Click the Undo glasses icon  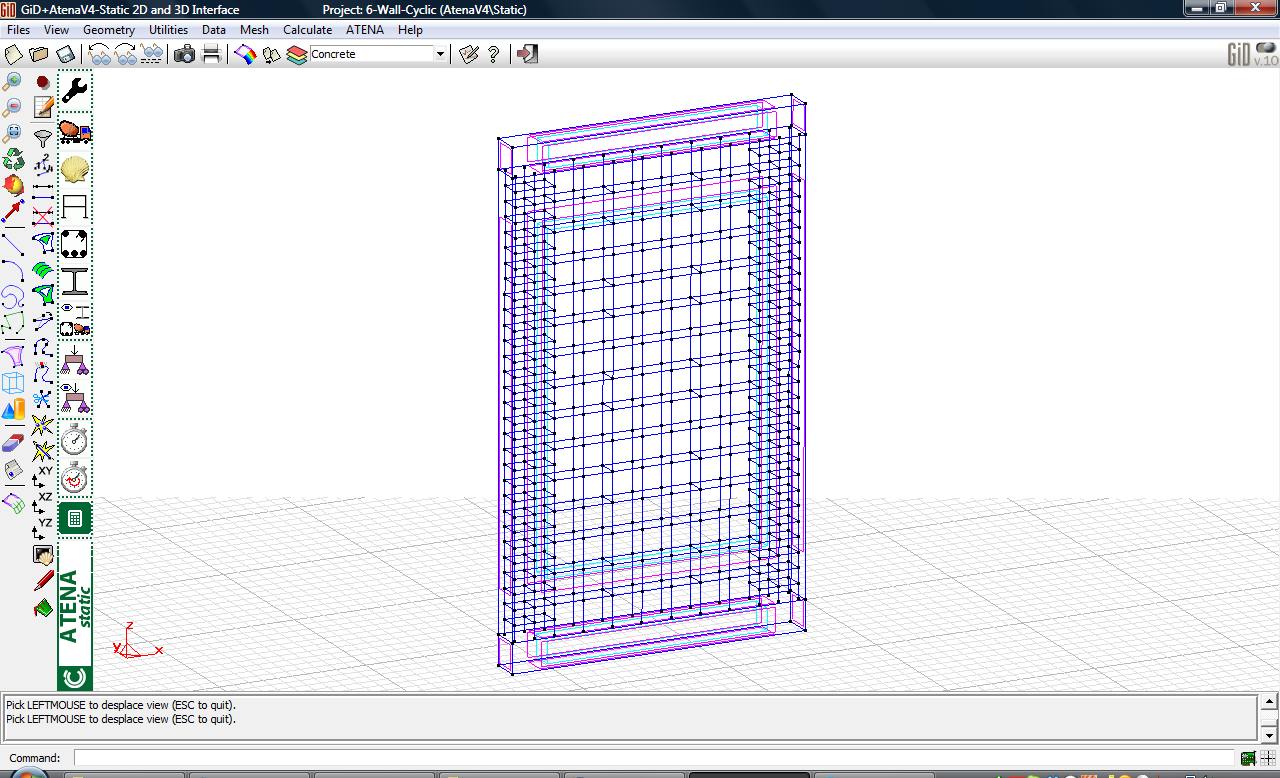point(100,54)
